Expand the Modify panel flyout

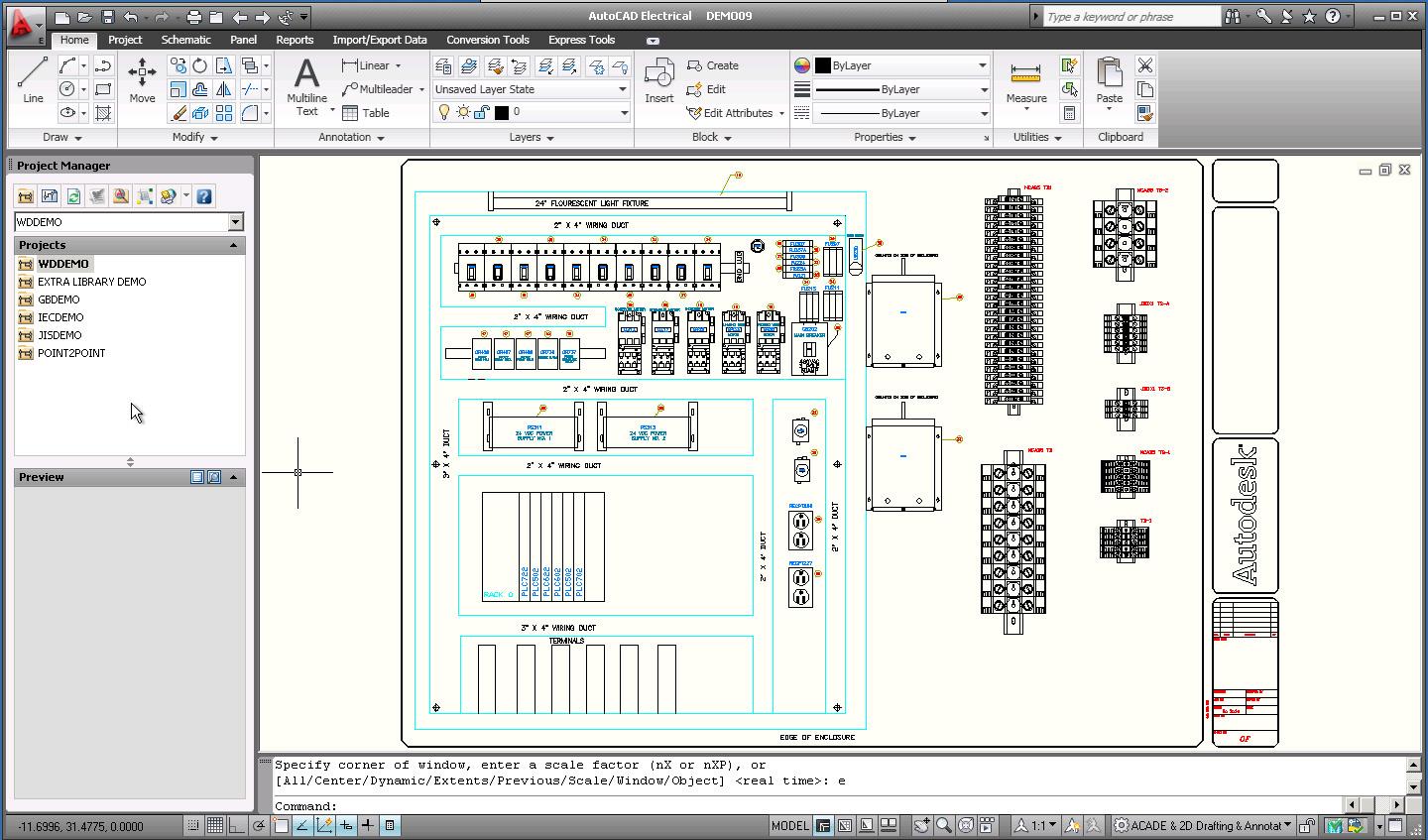coord(193,138)
